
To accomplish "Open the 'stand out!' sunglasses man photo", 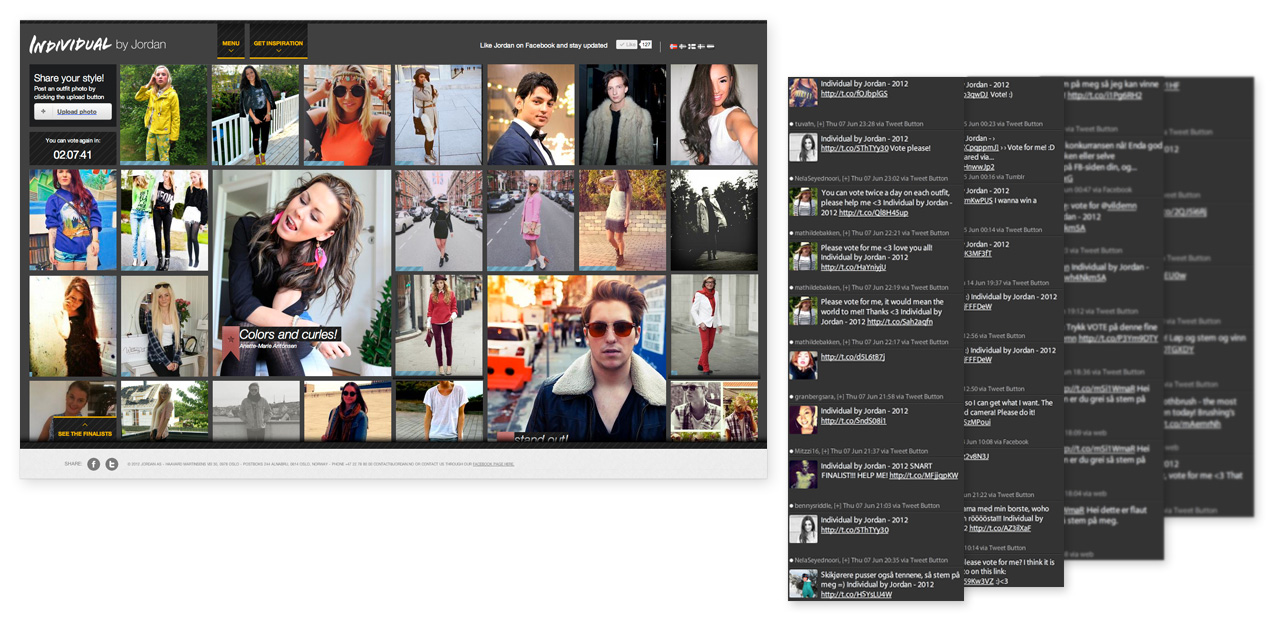I will point(576,358).
